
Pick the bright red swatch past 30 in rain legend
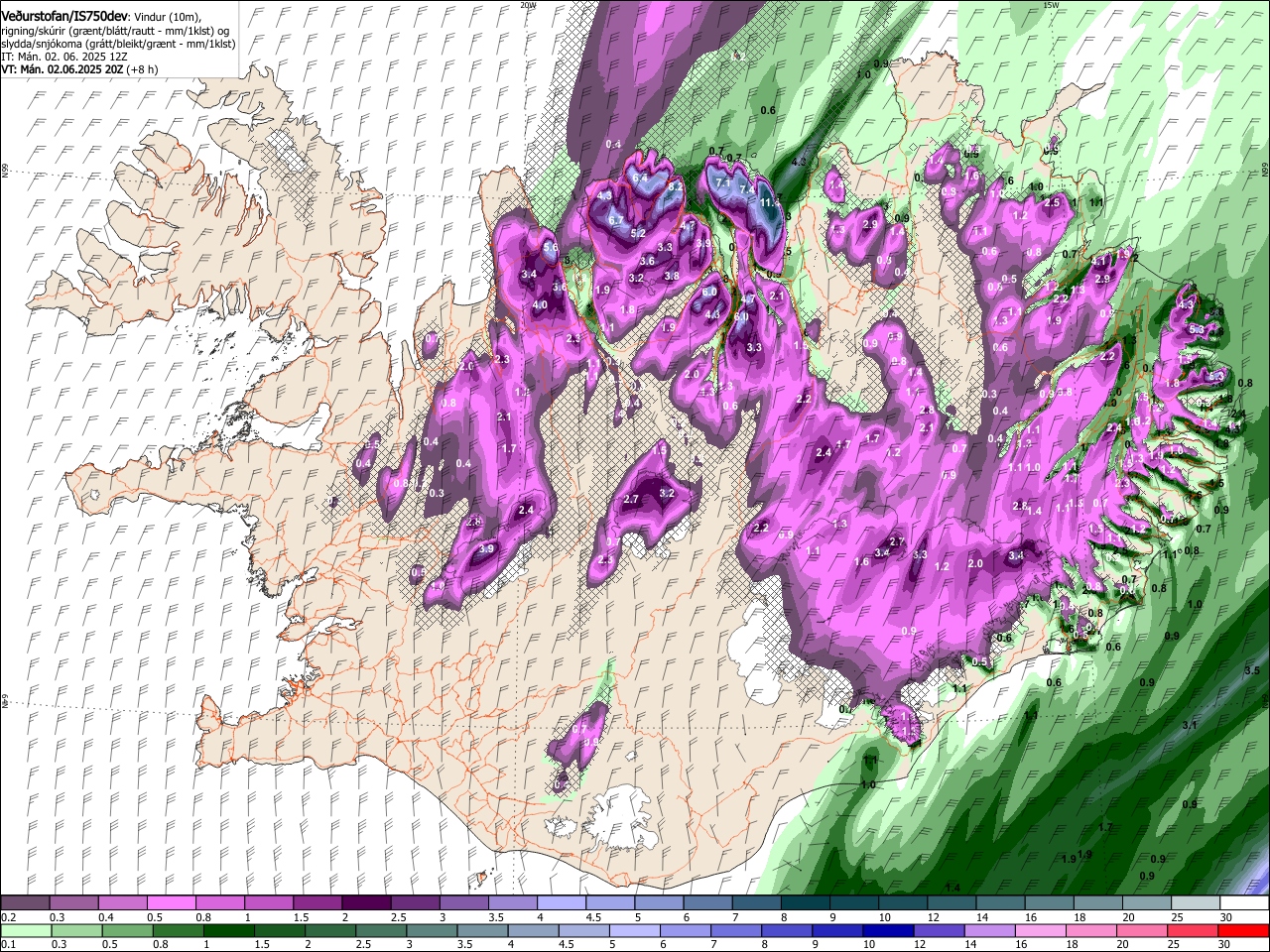coord(1245,931)
